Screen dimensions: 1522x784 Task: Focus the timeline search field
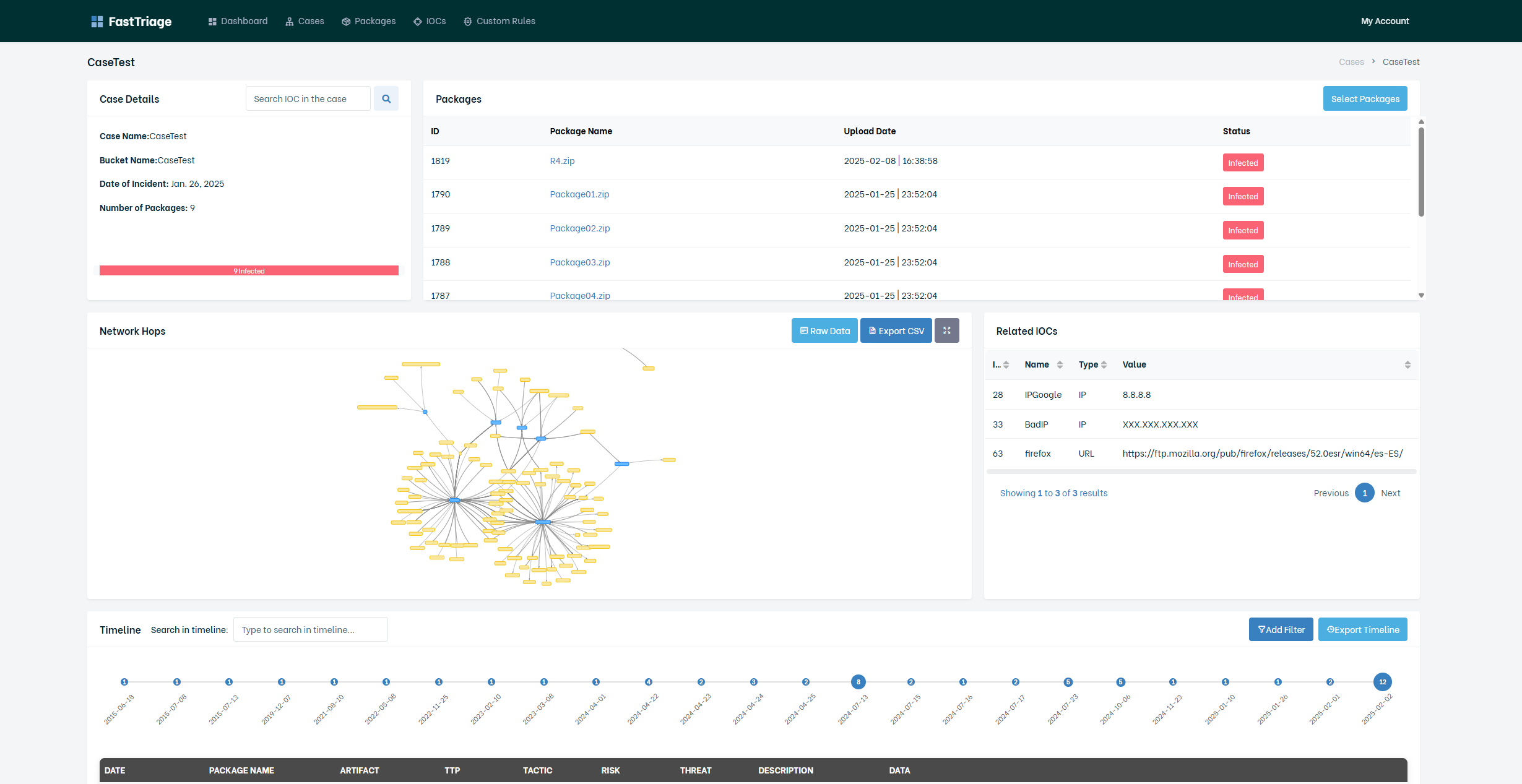click(x=310, y=629)
